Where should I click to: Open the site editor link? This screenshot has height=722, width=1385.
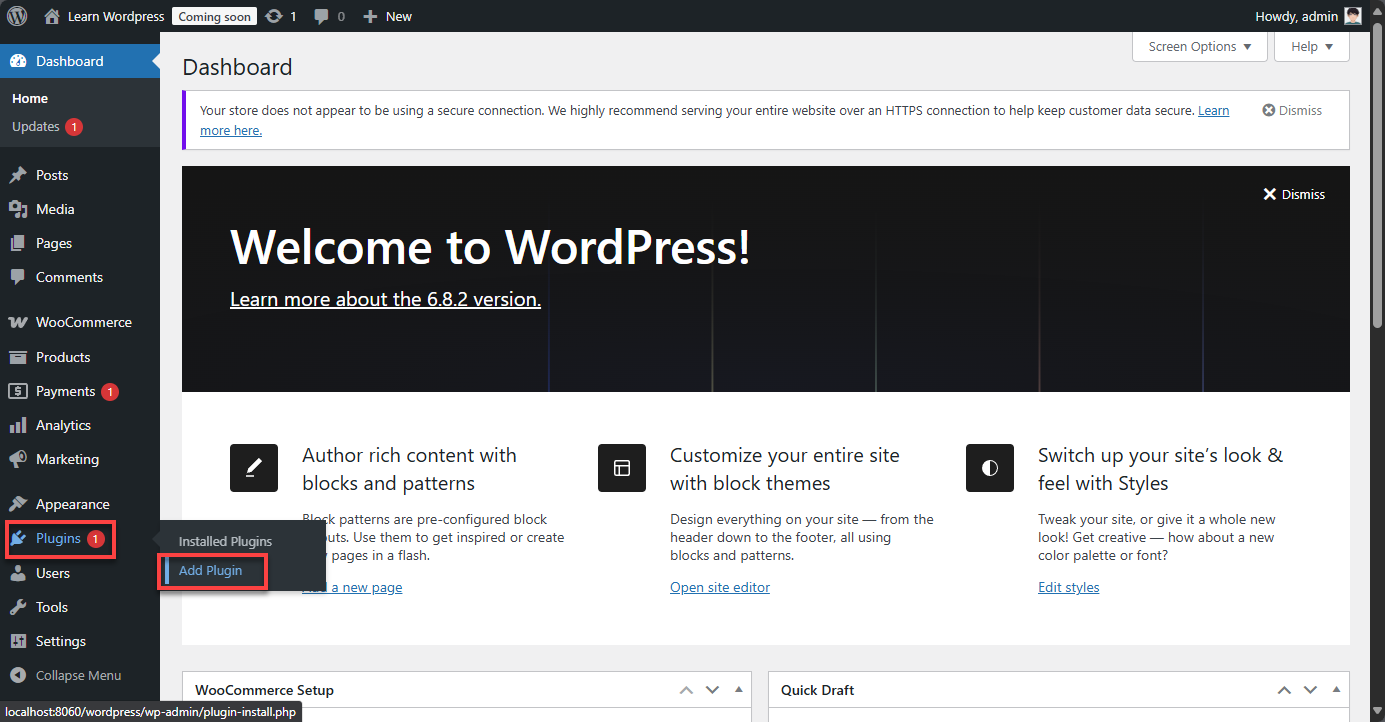[719, 587]
